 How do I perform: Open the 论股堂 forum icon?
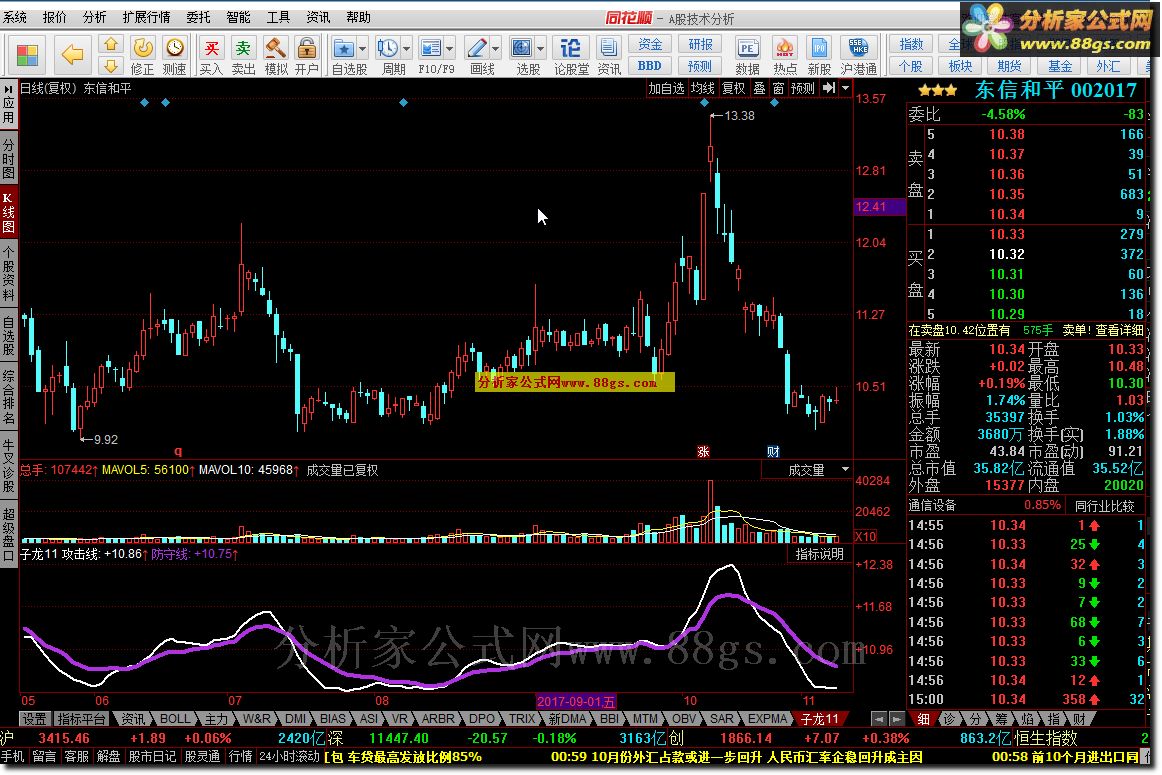click(571, 56)
